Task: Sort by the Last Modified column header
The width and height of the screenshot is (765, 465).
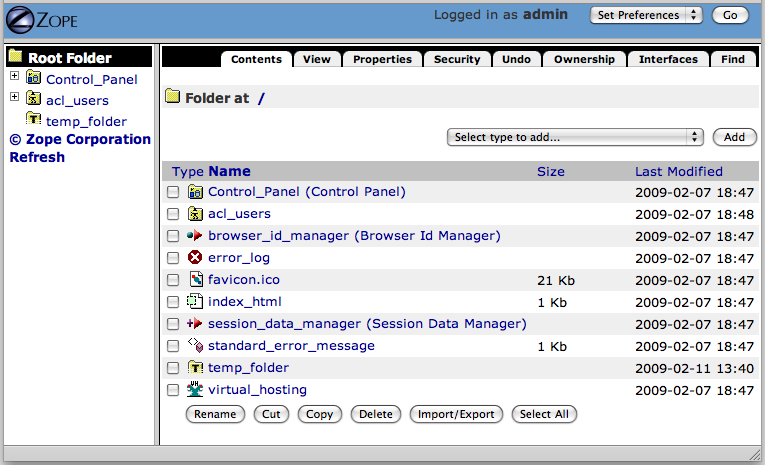Action: point(679,172)
